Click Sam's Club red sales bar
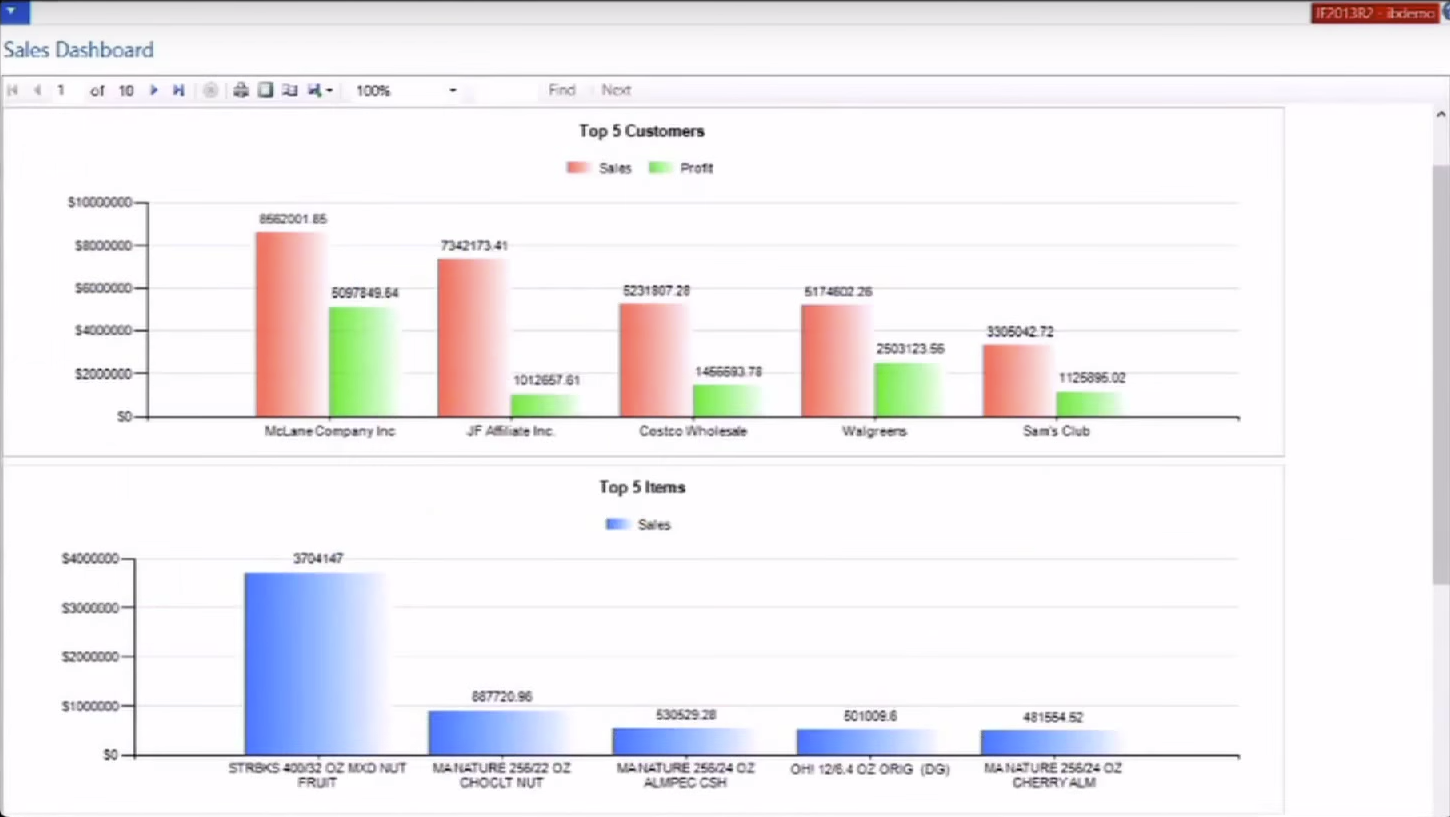The image size is (1450, 817). coord(1019,381)
